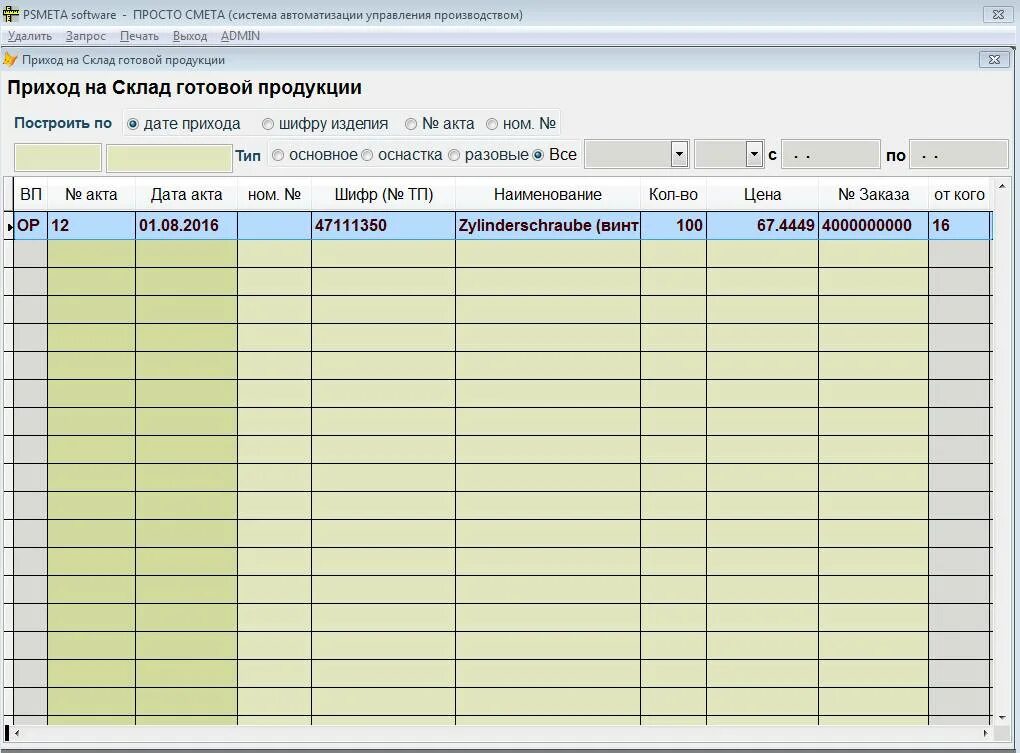This screenshot has height=753, width=1020.
Task: Click the Выход menu item
Action: coord(189,36)
